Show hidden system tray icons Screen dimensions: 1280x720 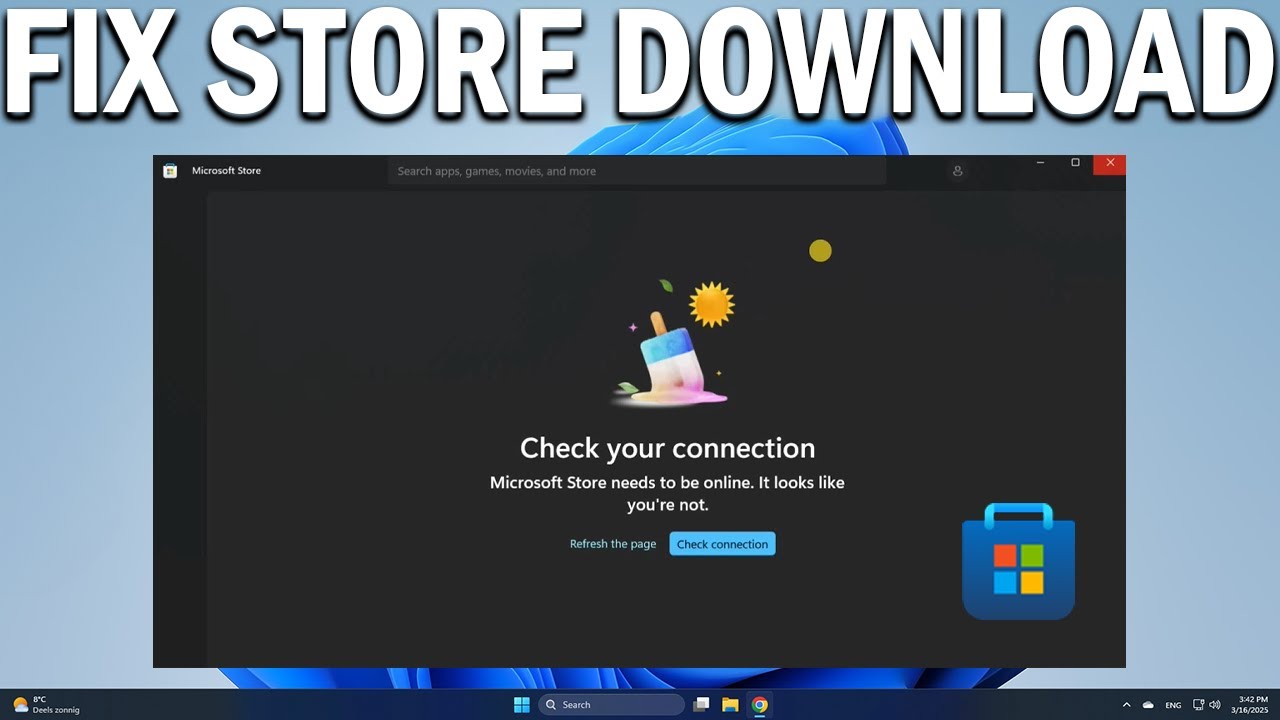1126,705
